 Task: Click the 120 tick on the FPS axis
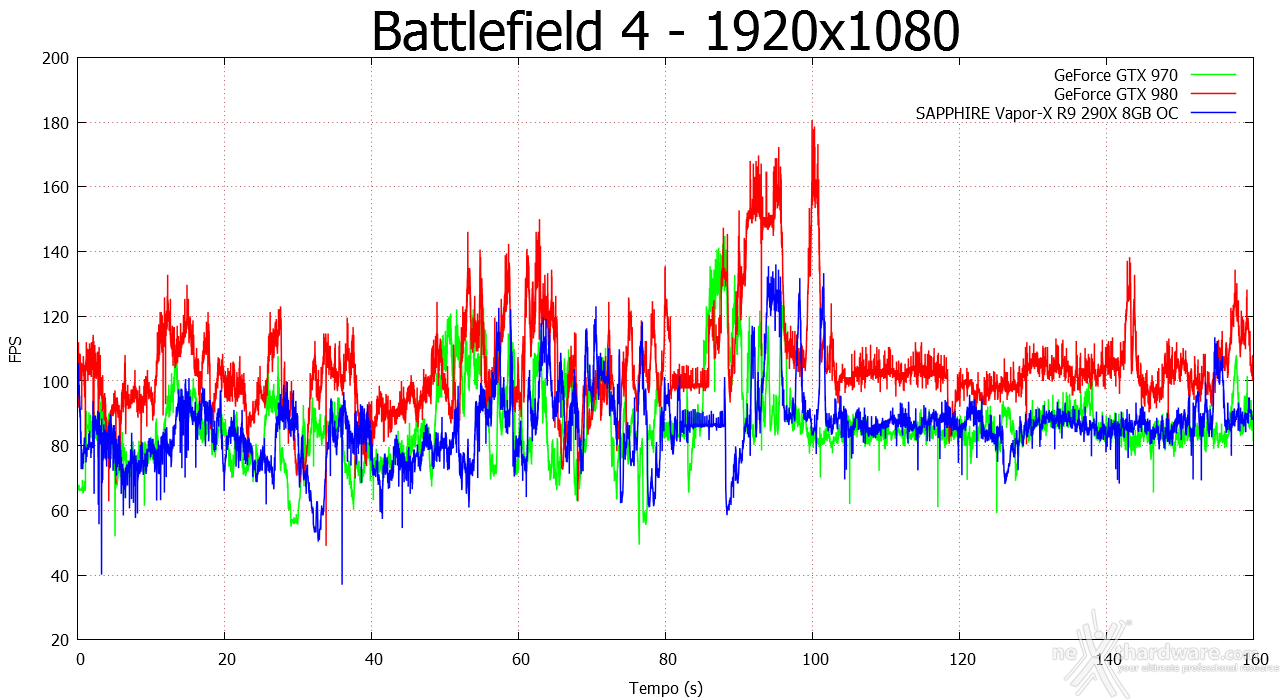[58, 317]
